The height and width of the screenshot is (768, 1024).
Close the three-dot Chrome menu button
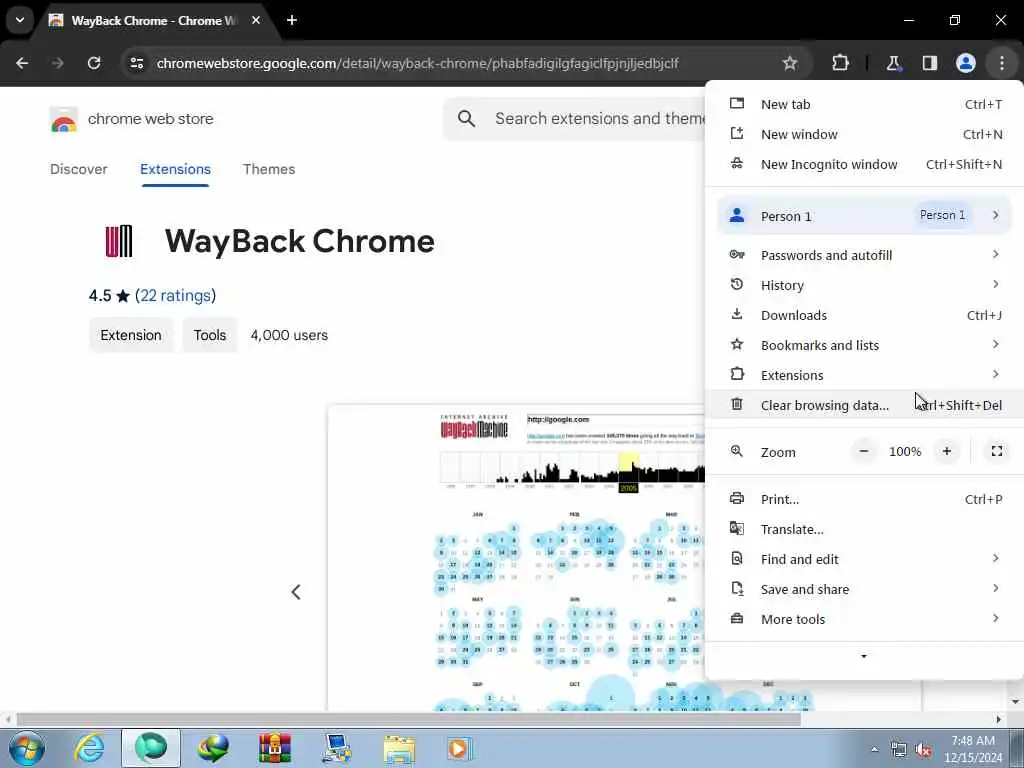tap(1002, 63)
